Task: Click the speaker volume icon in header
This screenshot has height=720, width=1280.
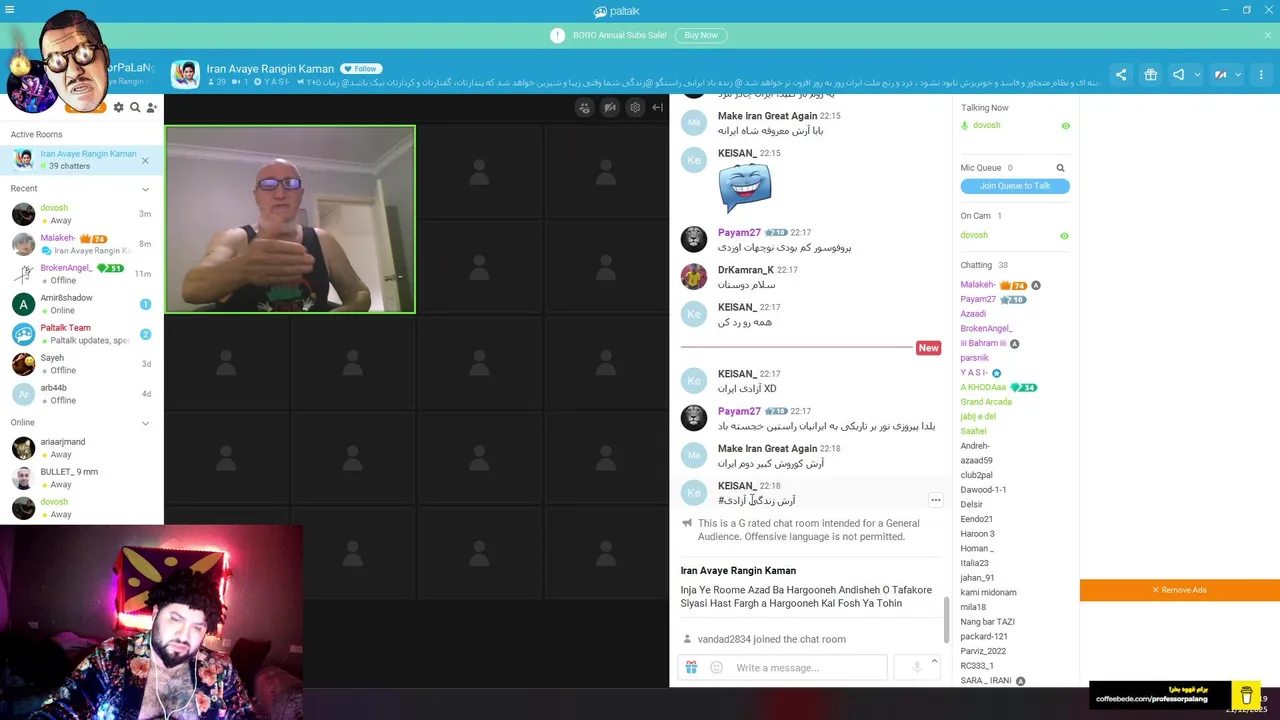Action: click(1179, 75)
